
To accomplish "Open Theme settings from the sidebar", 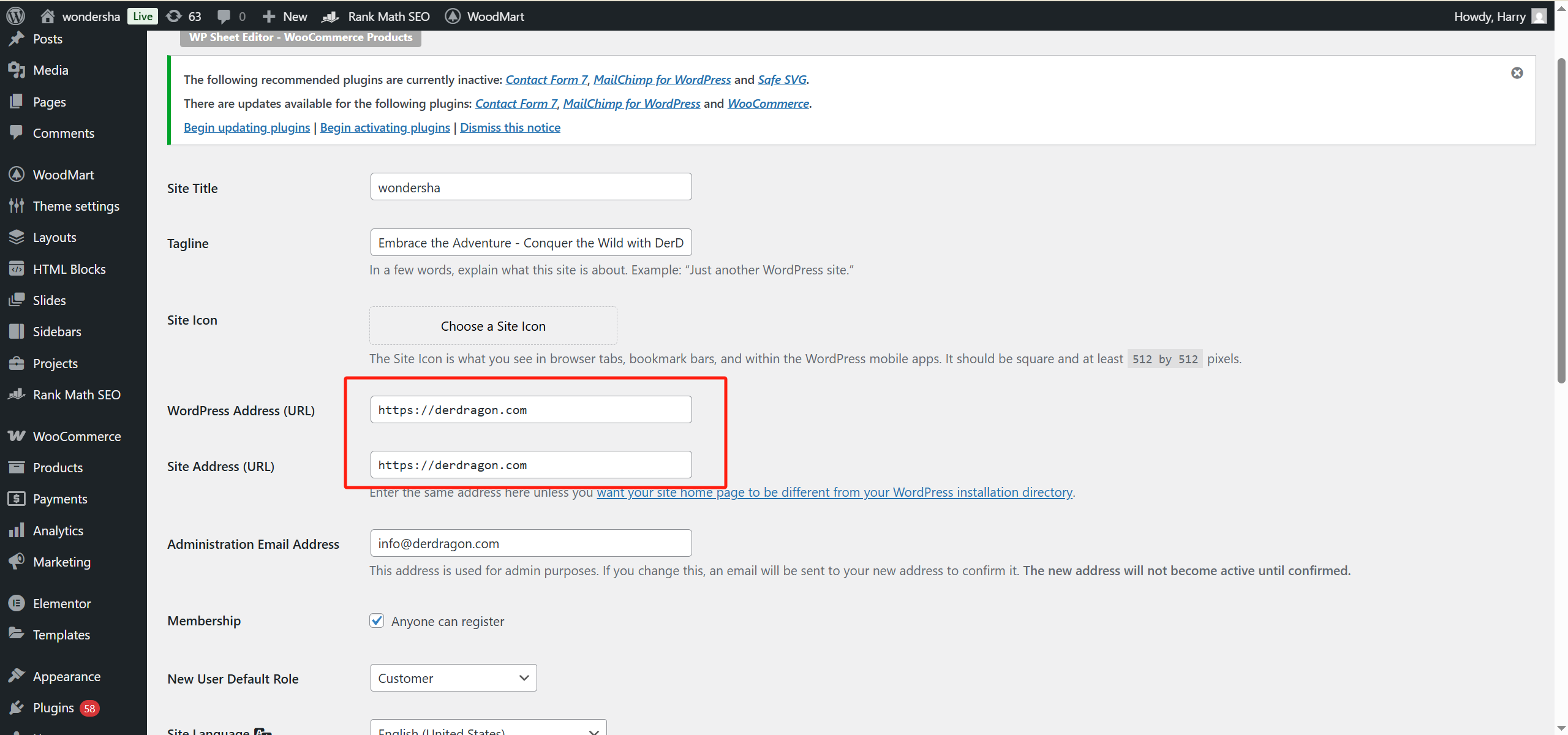I will [x=75, y=206].
